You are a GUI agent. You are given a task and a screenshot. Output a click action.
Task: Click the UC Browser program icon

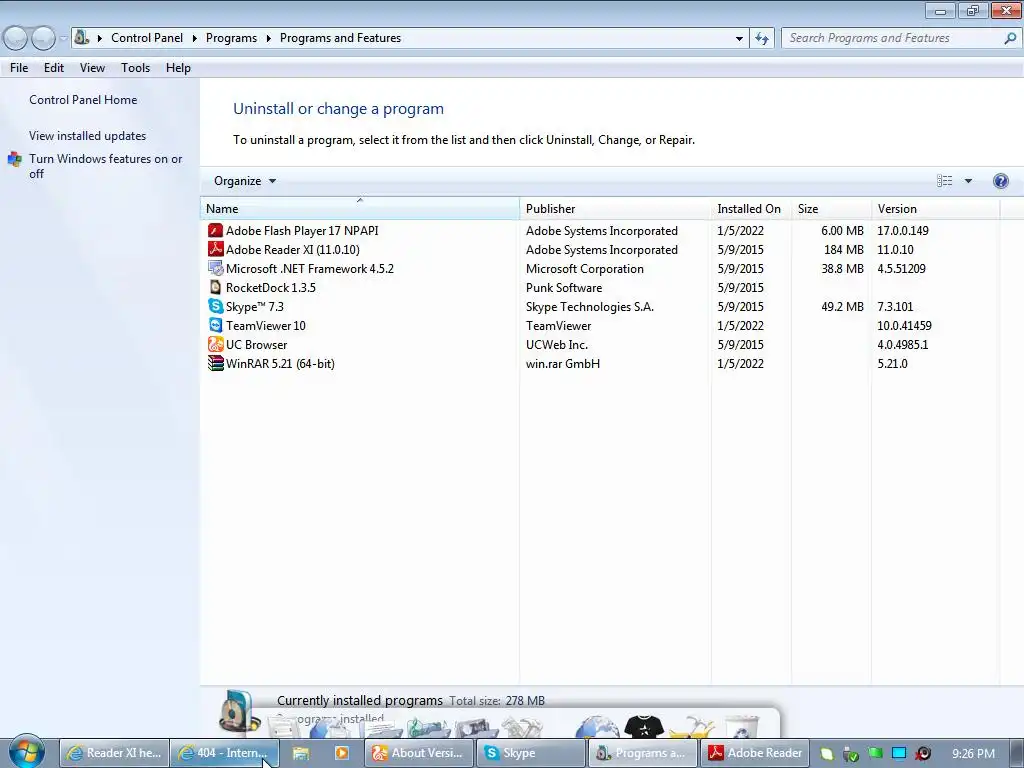[216, 344]
